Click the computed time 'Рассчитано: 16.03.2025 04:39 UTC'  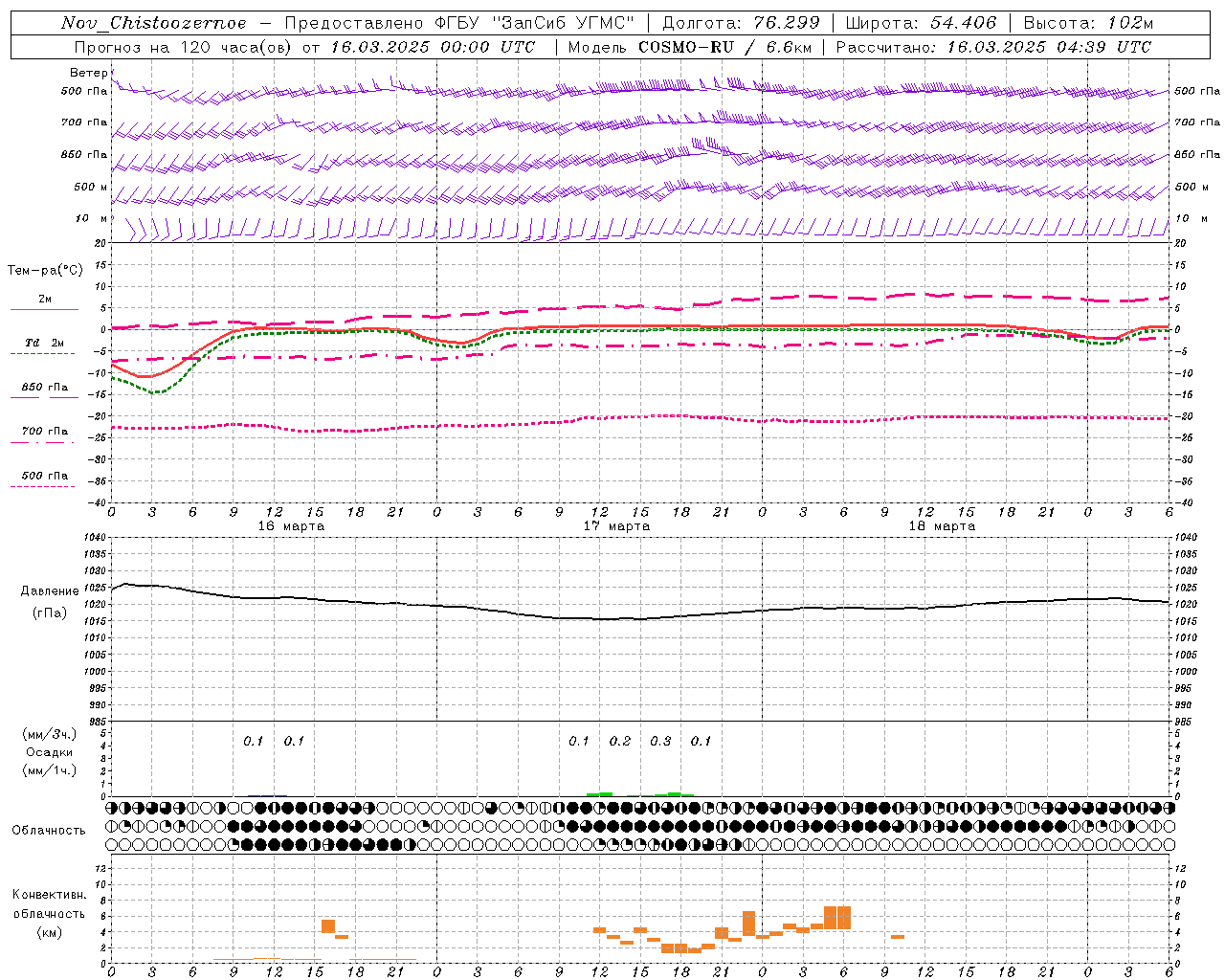point(993,47)
